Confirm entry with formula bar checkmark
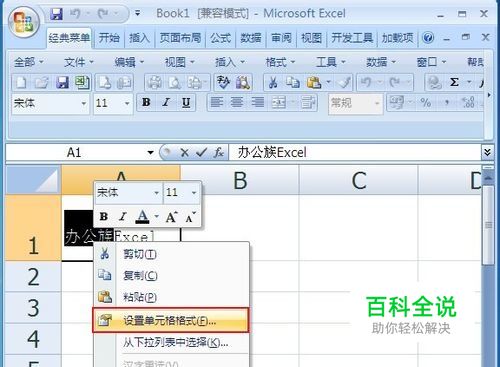This screenshot has height=367, width=500. [x=201, y=153]
